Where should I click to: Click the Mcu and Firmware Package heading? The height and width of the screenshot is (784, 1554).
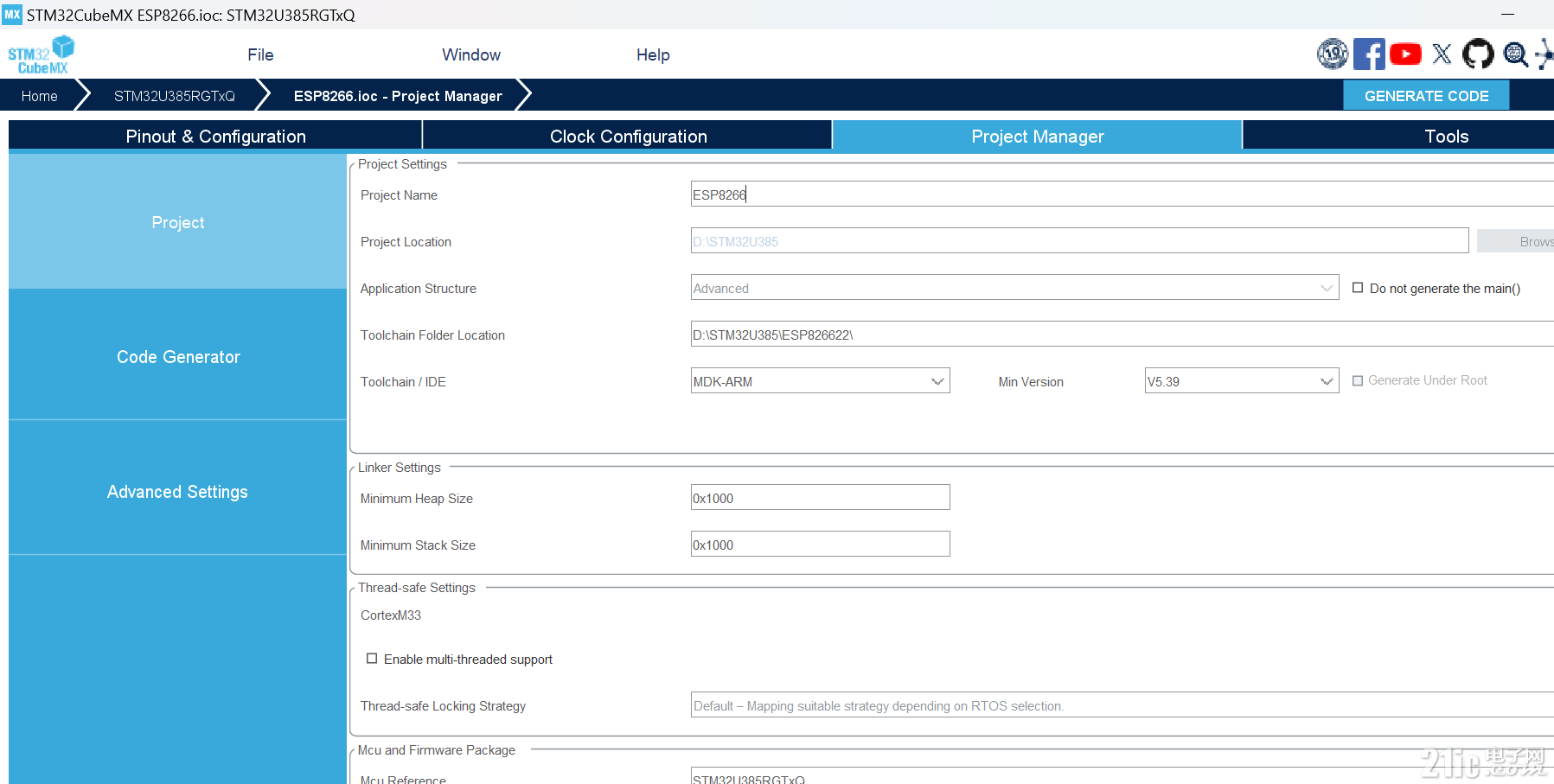[x=437, y=750]
